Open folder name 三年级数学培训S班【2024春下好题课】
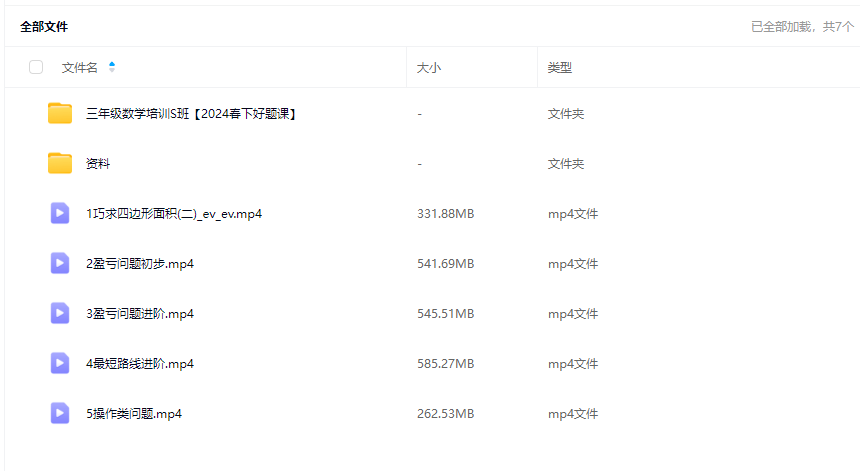Image resolution: width=860 pixels, height=471 pixels. [191, 114]
